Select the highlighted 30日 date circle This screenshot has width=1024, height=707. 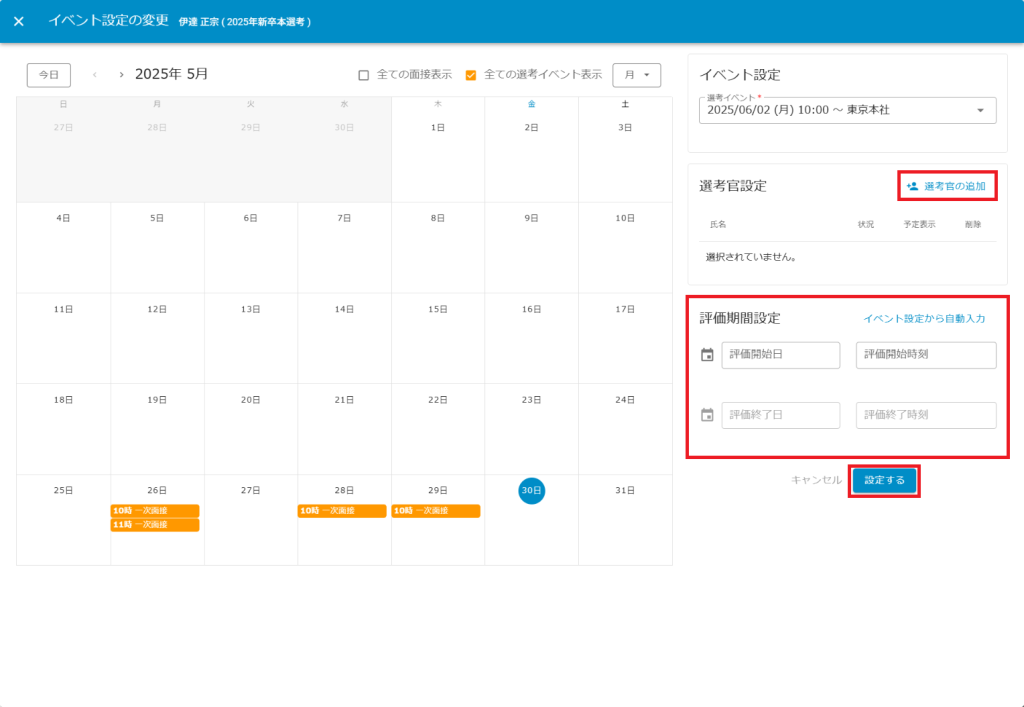[x=531, y=490]
